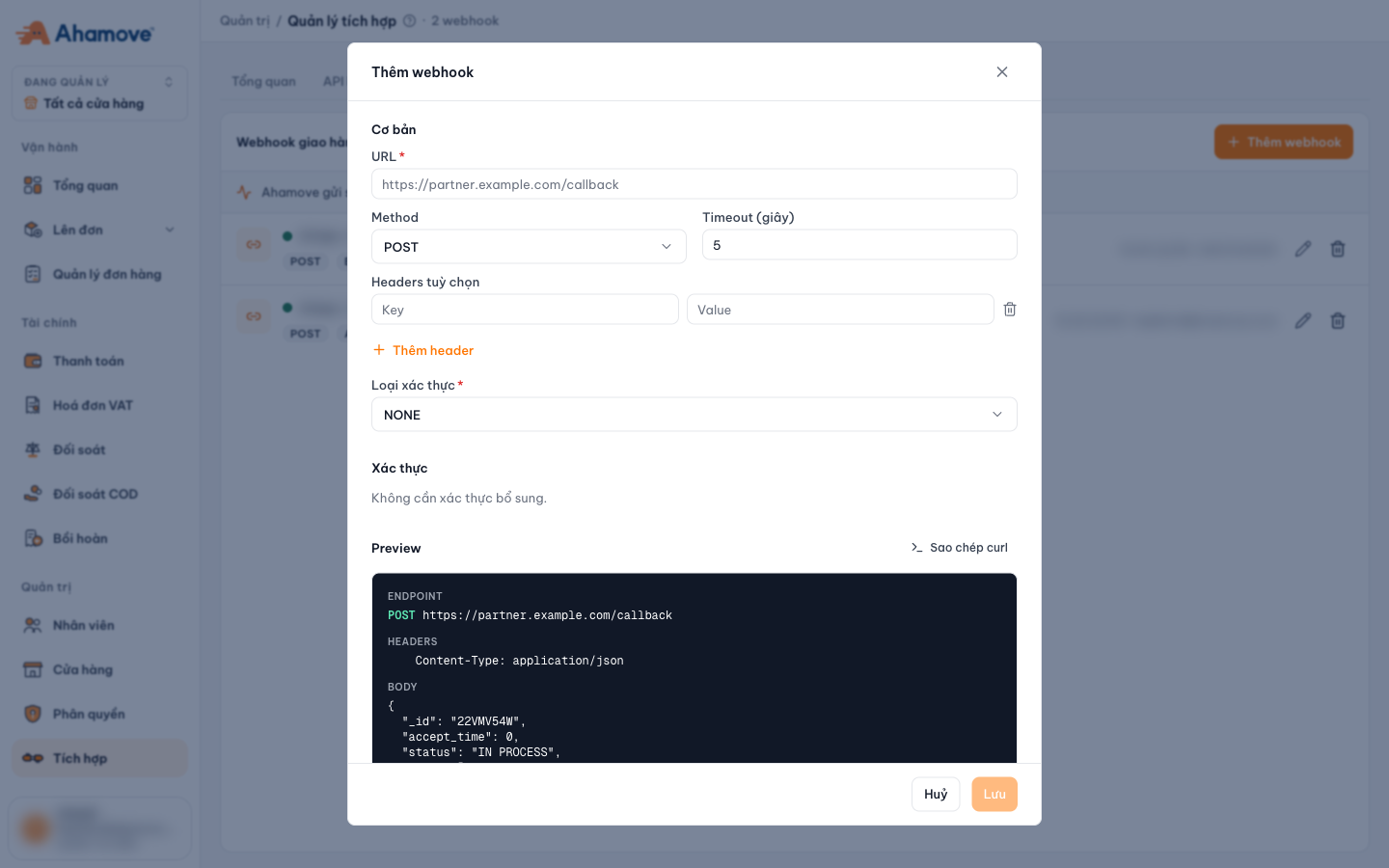Viewport: 1389px width, 868px height.
Task: Open the Loại xác thực dropdown
Action: point(694,415)
